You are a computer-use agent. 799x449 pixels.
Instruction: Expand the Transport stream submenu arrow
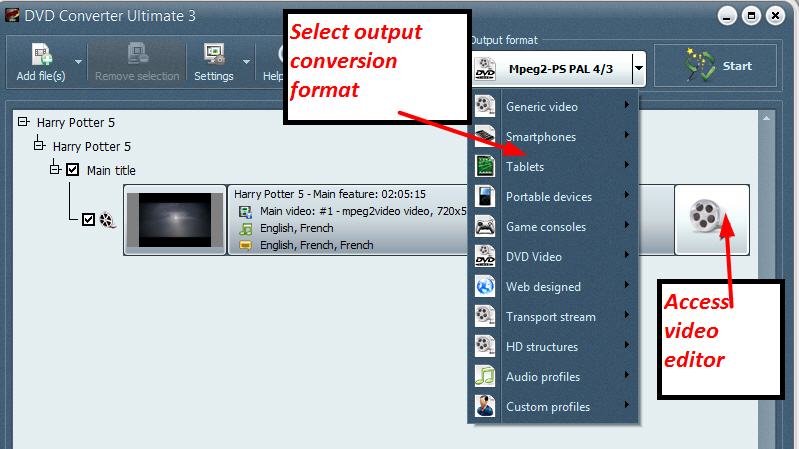tap(627, 315)
